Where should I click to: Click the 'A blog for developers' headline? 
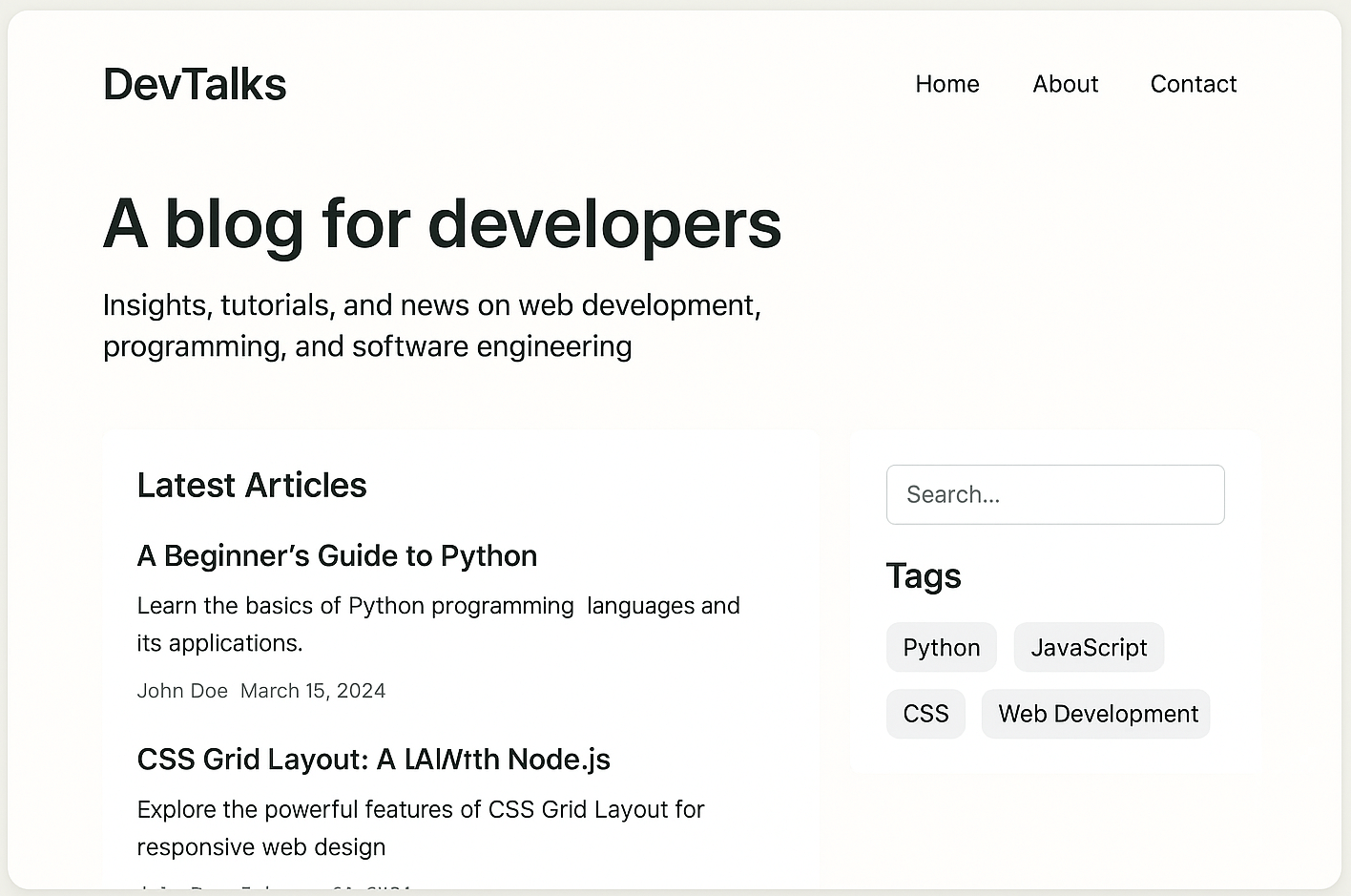pyautogui.click(x=442, y=224)
